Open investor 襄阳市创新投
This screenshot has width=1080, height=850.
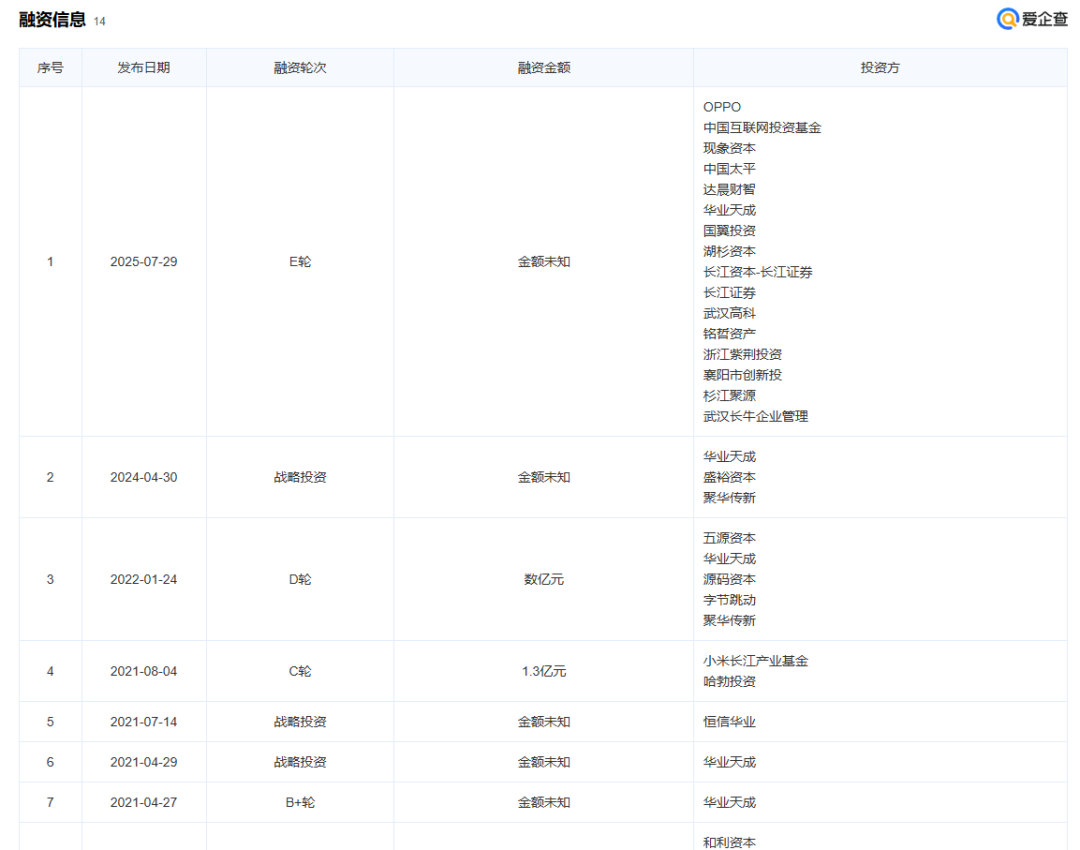tap(742, 375)
